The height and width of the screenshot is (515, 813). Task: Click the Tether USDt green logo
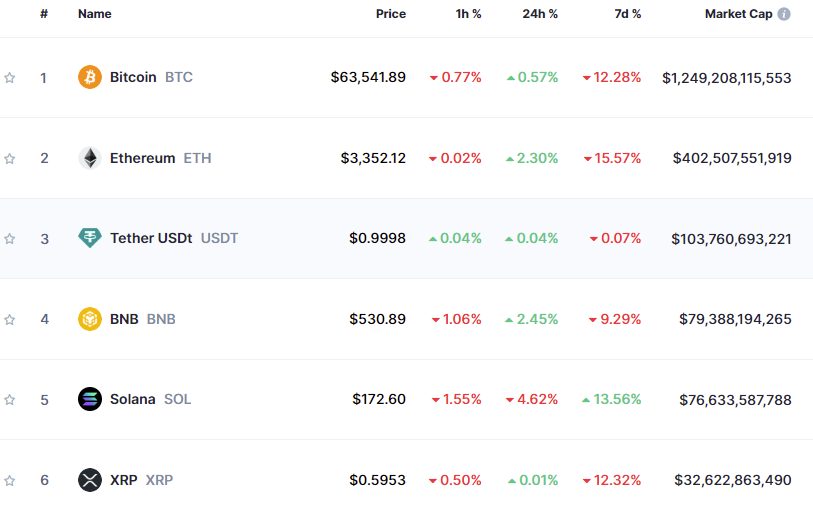coord(90,238)
